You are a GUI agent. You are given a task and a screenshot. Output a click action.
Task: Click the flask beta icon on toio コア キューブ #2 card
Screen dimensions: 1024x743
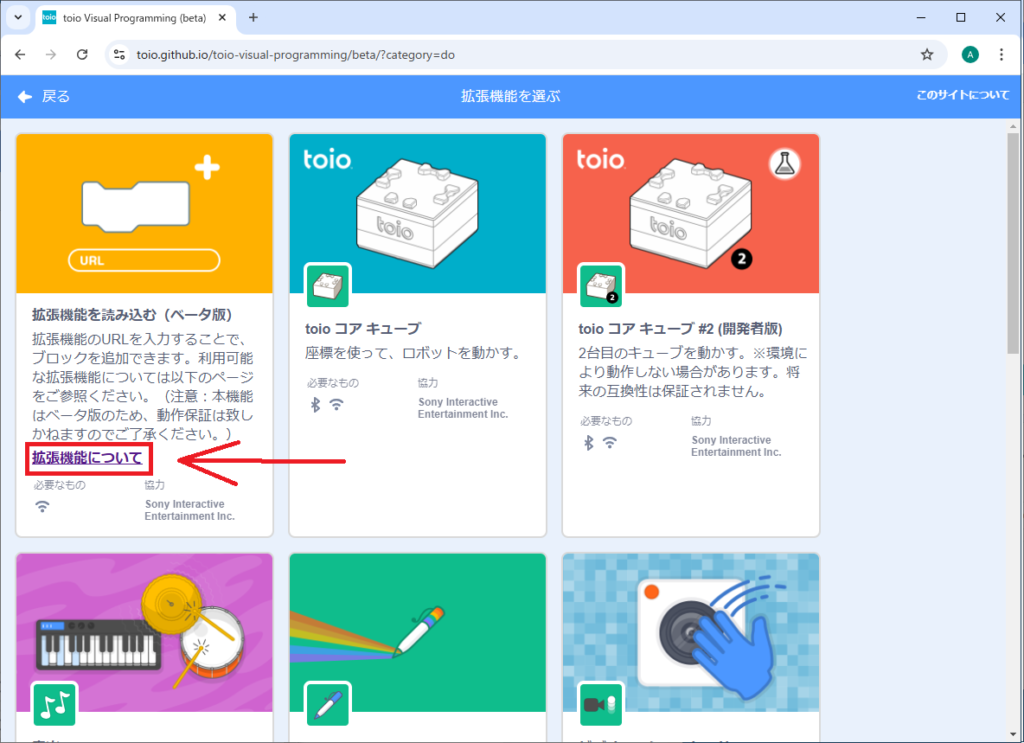click(x=785, y=163)
